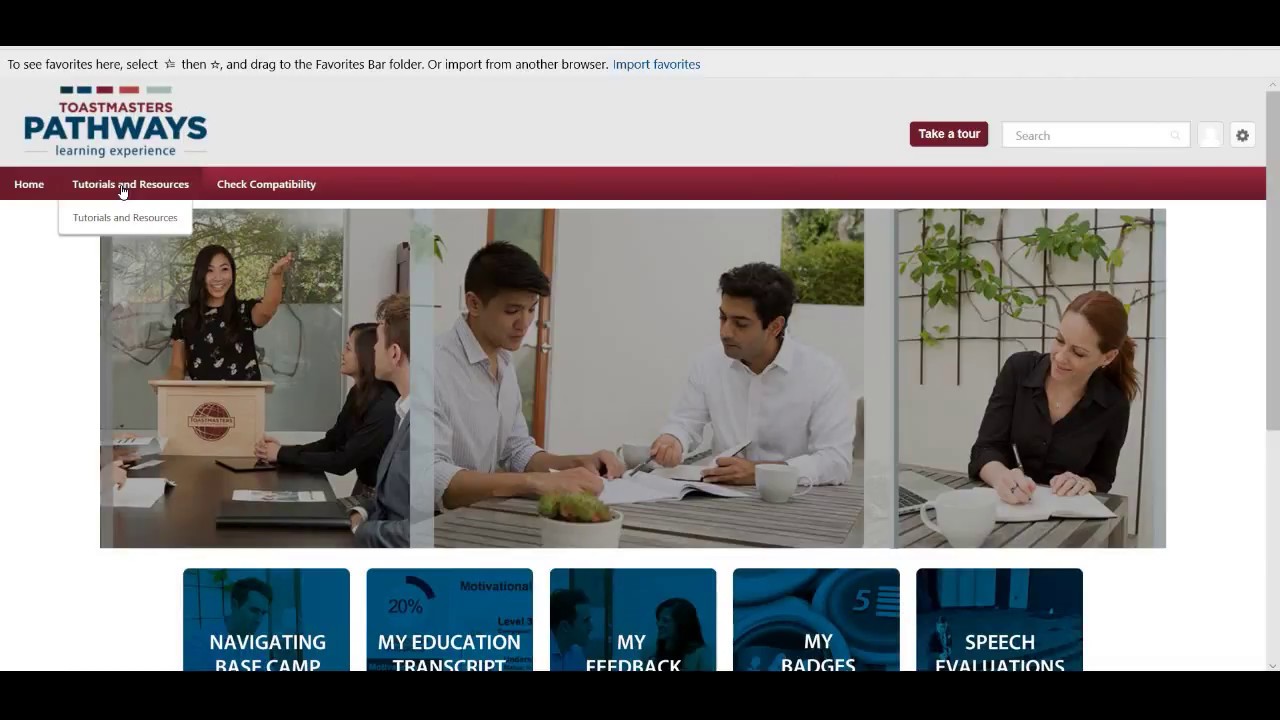Click the user profile avatar icon
This screenshot has height=720, width=1280.
click(1210, 135)
